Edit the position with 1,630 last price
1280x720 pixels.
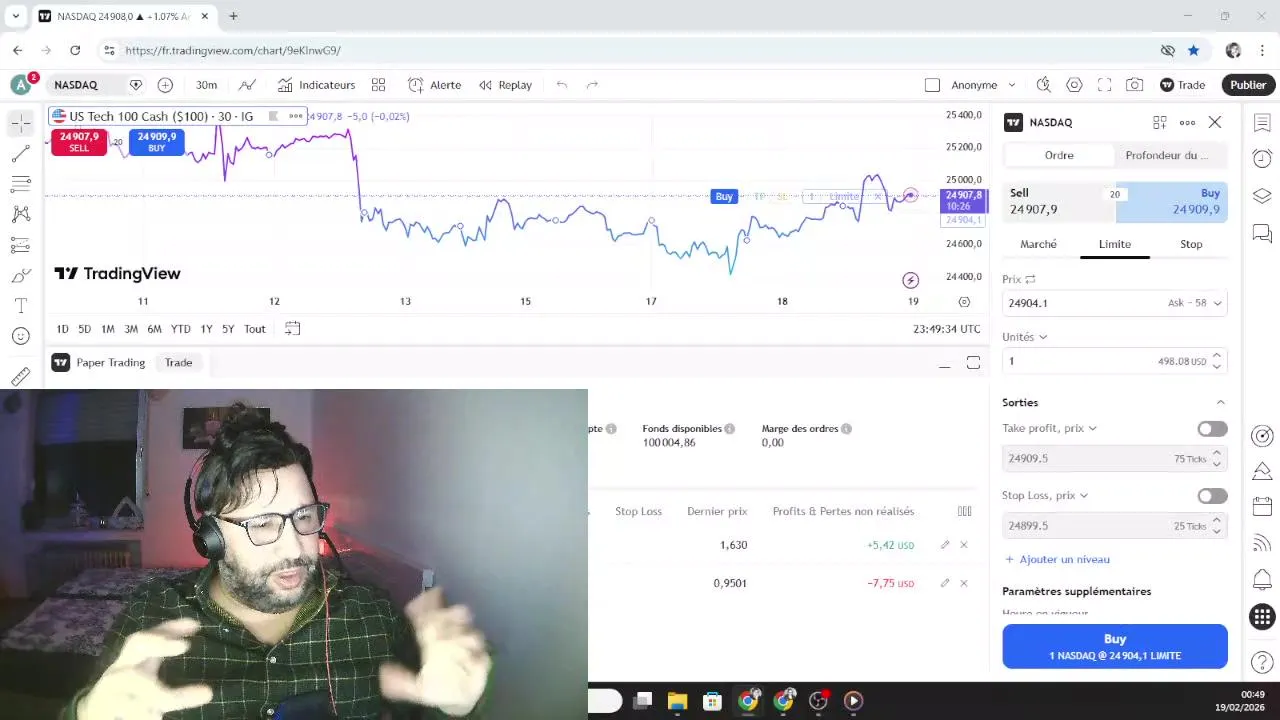click(x=945, y=545)
